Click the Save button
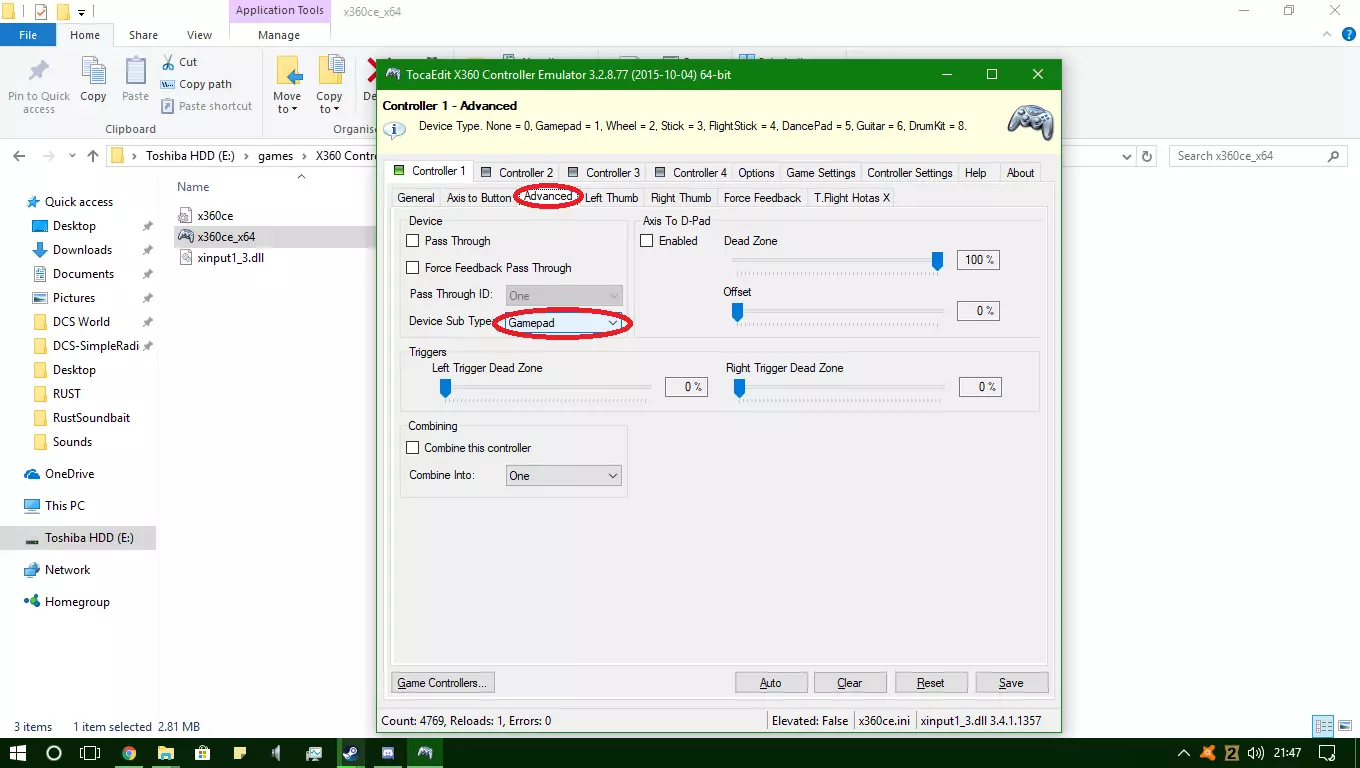This screenshot has height=768, width=1360. 1011,683
